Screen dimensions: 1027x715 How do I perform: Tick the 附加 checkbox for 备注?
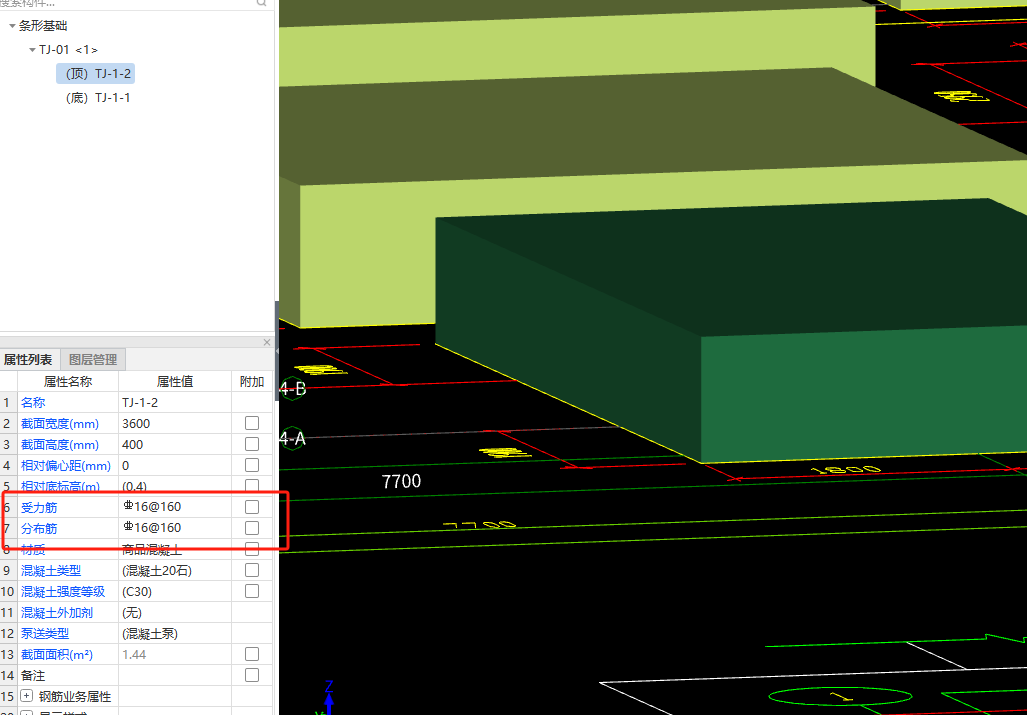252,675
